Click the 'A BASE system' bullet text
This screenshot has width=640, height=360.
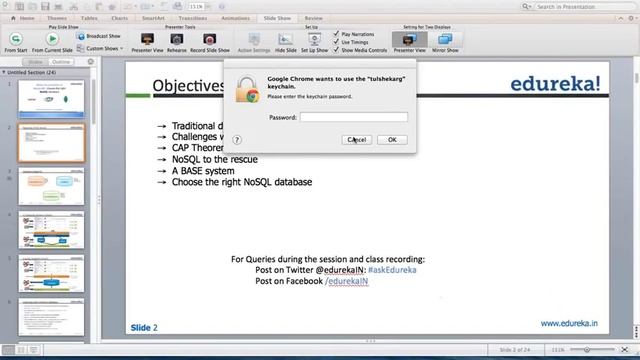point(203,171)
